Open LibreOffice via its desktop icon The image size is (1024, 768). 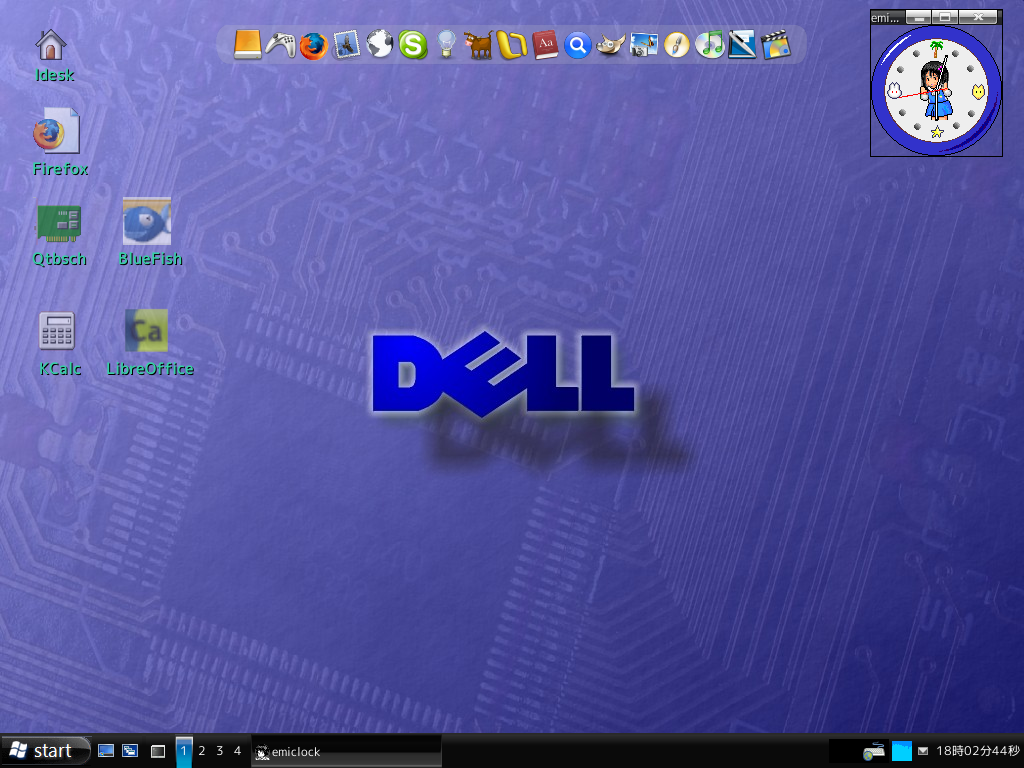pos(148,330)
